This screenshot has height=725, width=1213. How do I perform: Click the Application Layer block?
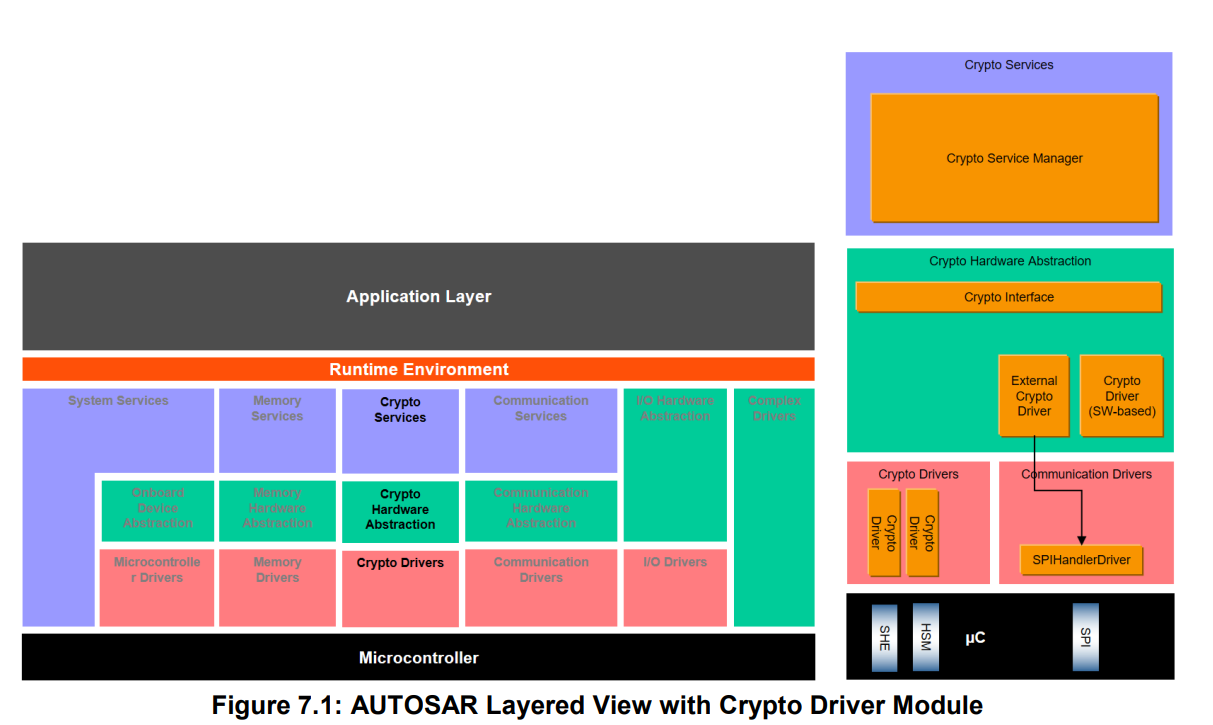418,296
